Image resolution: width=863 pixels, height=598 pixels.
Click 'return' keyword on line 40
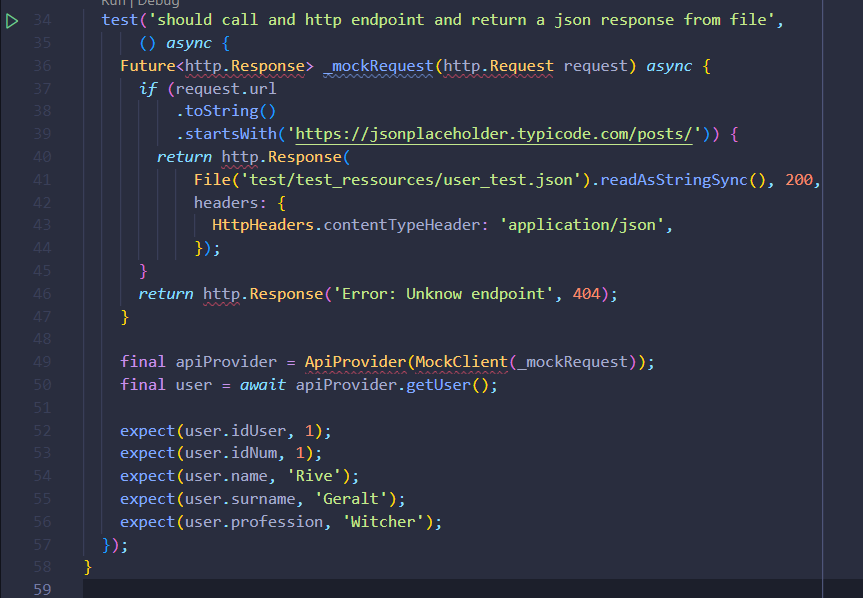coord(184,157)
